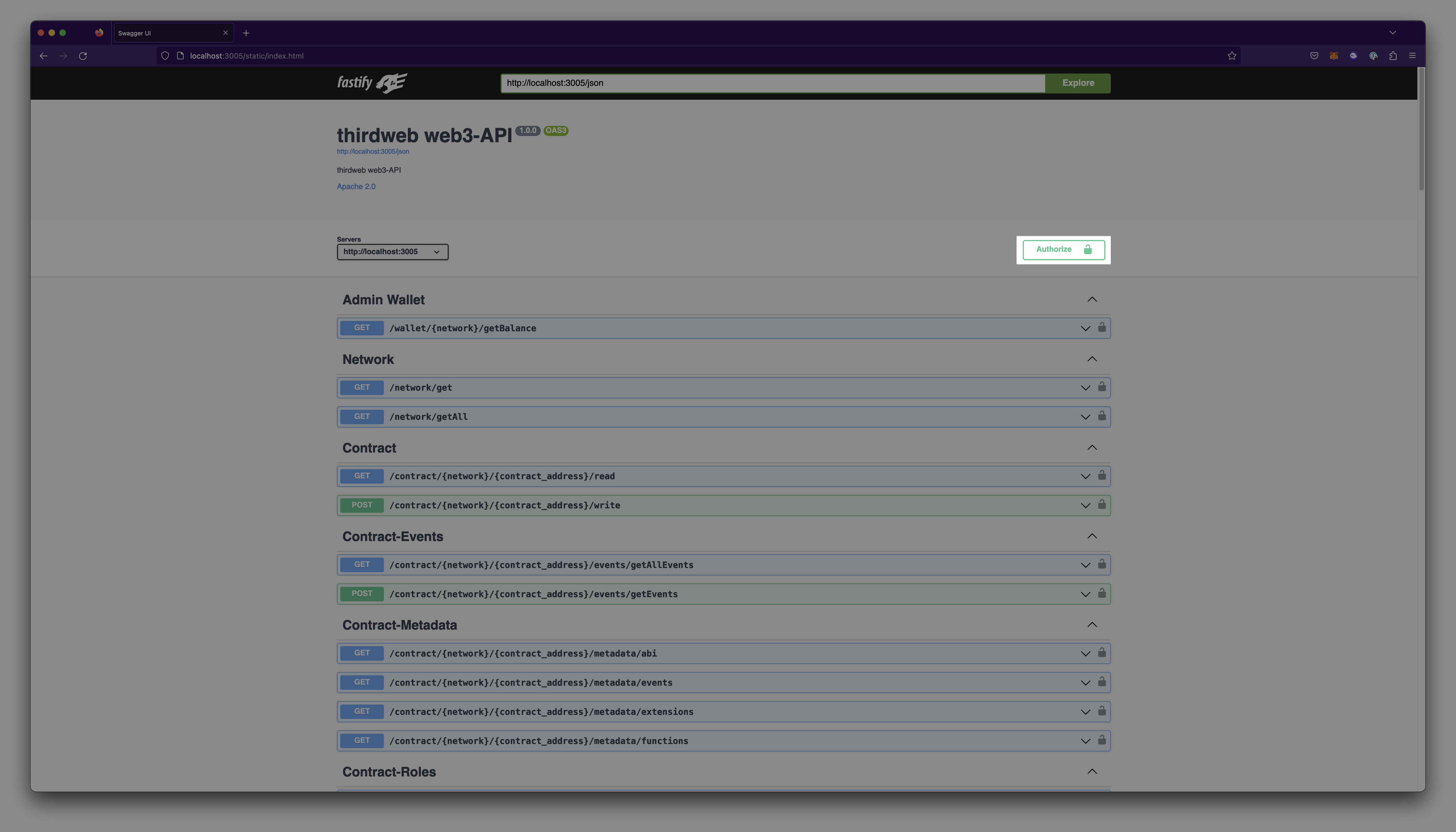The width and height of the screenshot is (1456, 832).
Task: Click lock icon on /wallet/{network}/getBalance row
Action: pos(1101,327)
